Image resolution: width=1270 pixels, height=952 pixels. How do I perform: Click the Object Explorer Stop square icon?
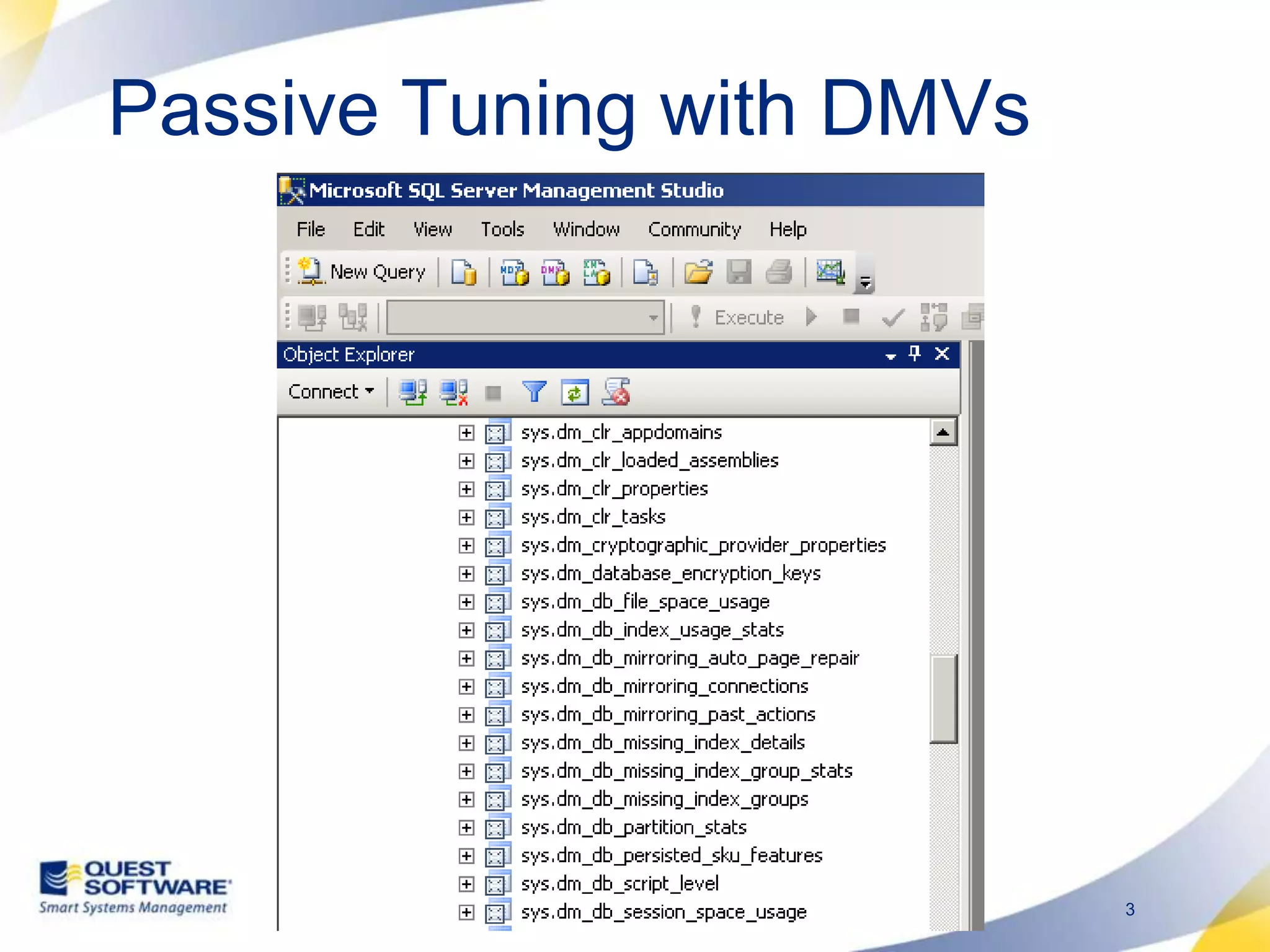(493, 393)
